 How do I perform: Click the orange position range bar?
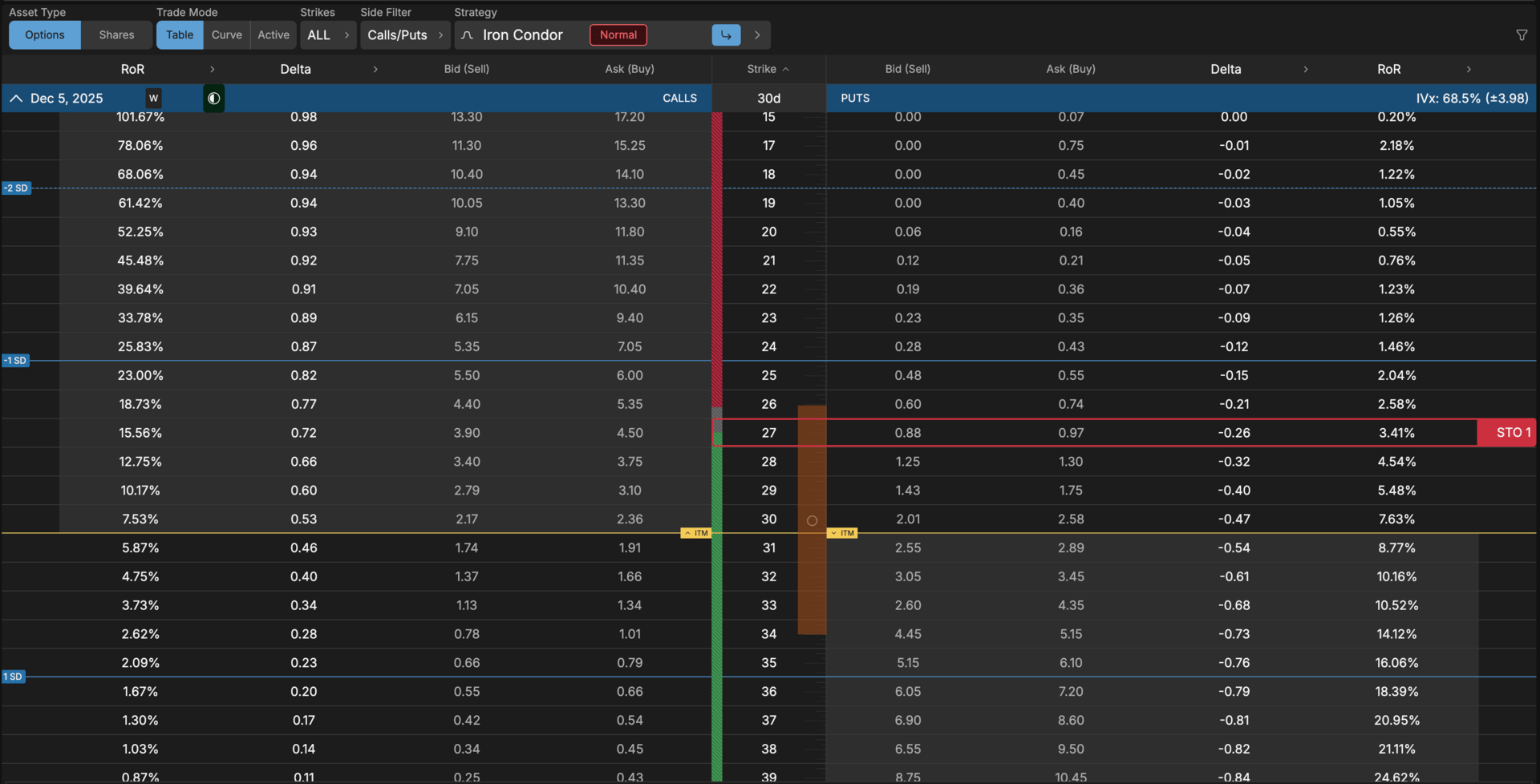[812, 577]
